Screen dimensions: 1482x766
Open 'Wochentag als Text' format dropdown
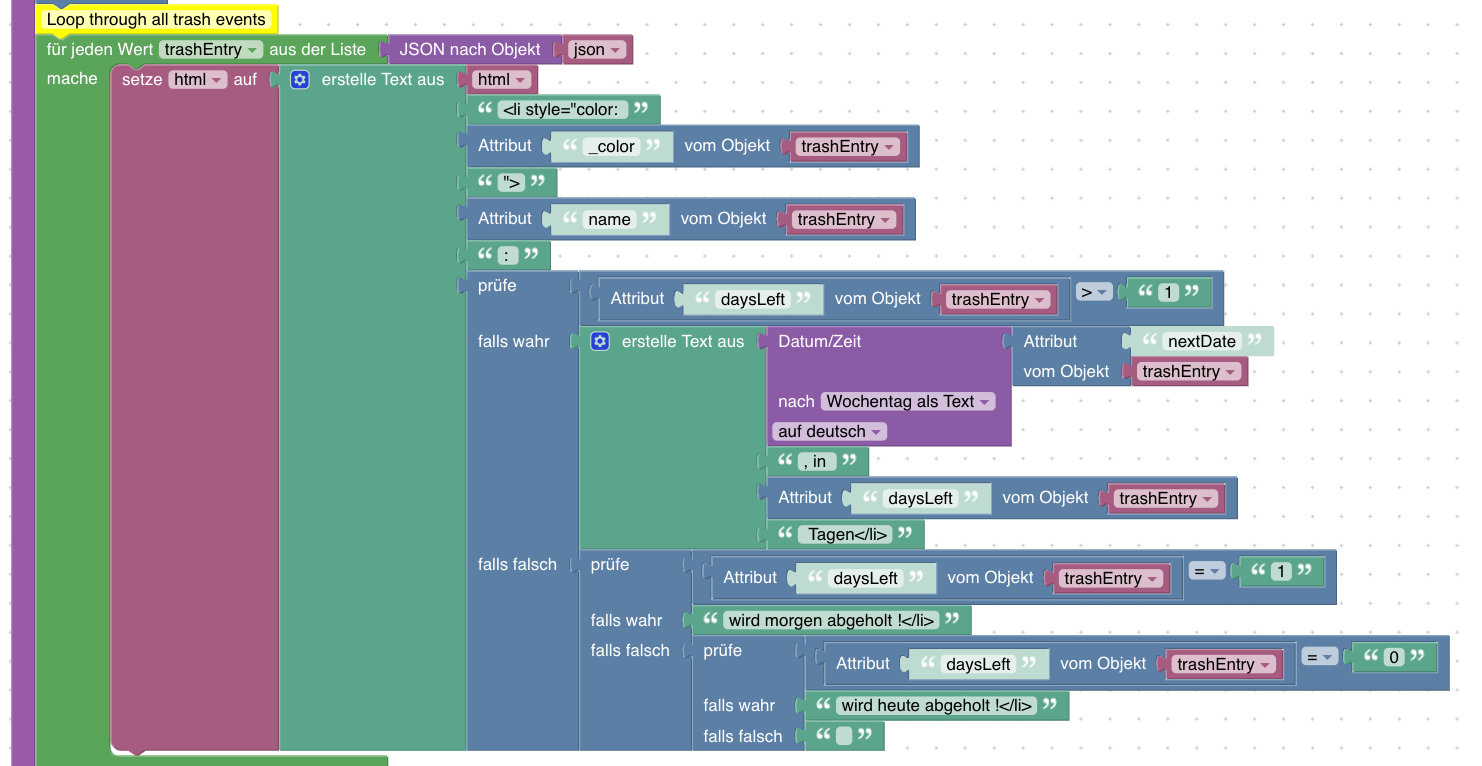908,402
